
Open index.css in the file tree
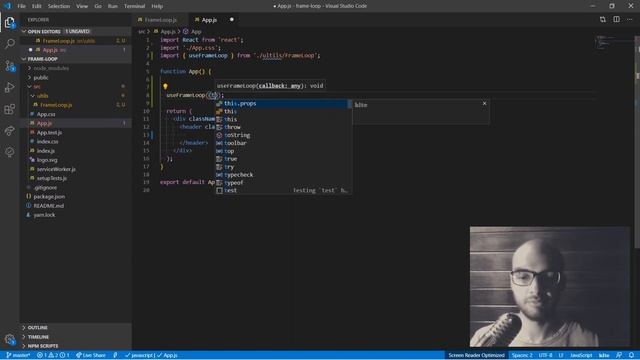(x=76, y=142)
